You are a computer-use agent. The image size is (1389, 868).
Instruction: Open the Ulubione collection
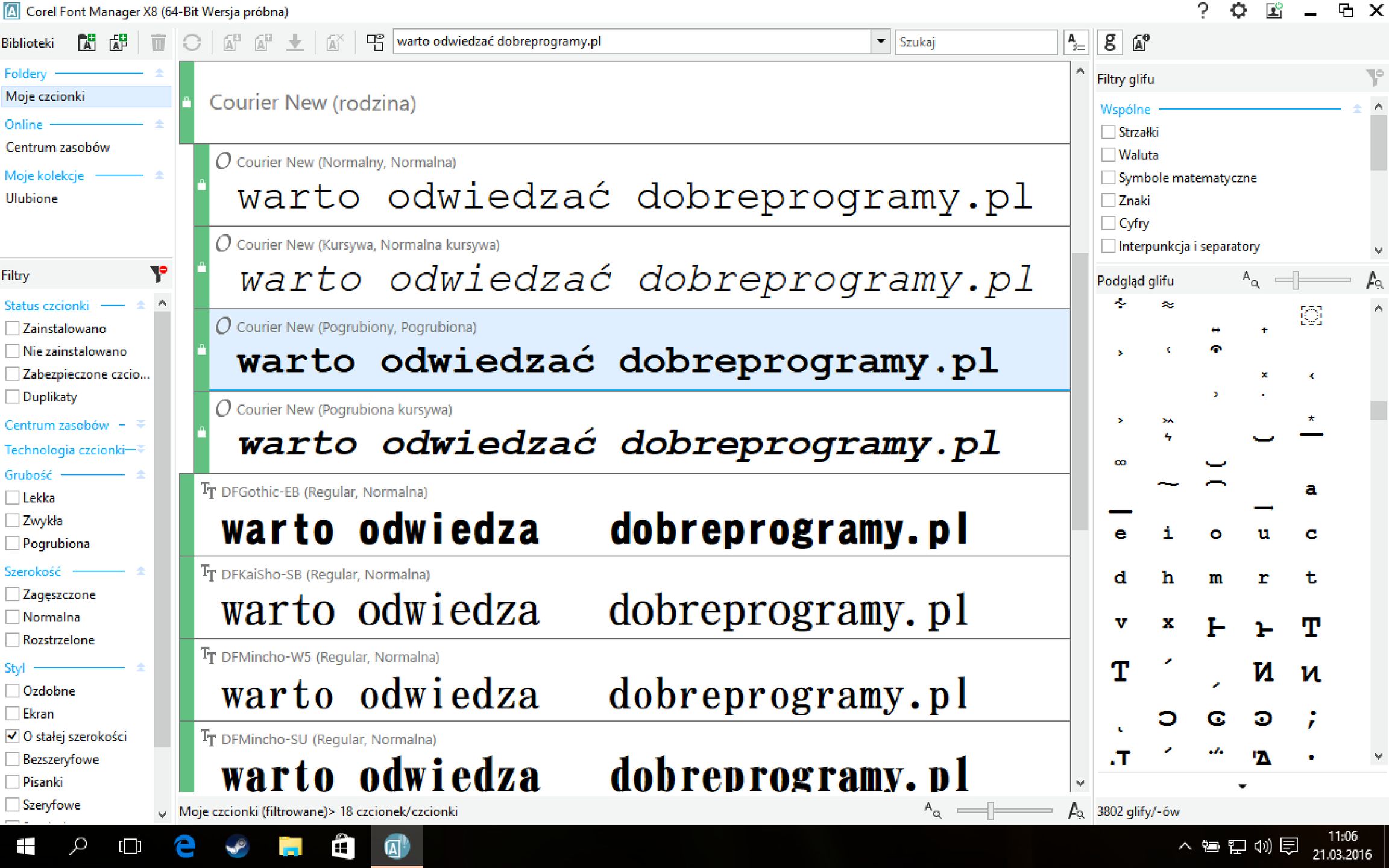(x=30, y=198)
